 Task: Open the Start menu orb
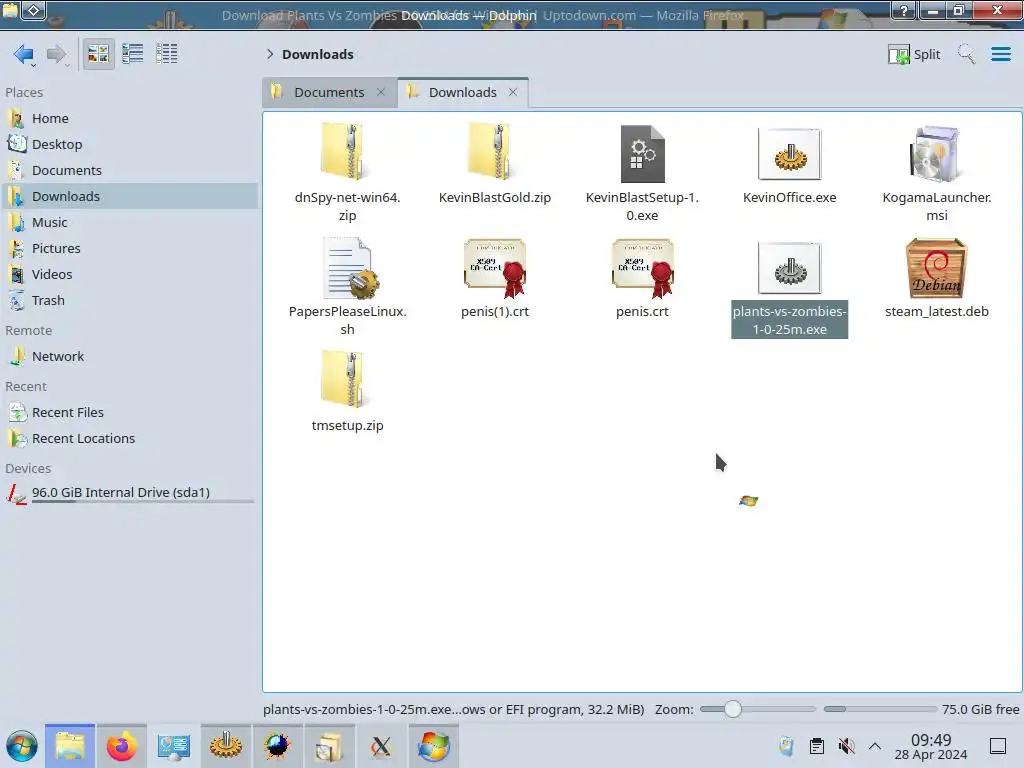22,746
